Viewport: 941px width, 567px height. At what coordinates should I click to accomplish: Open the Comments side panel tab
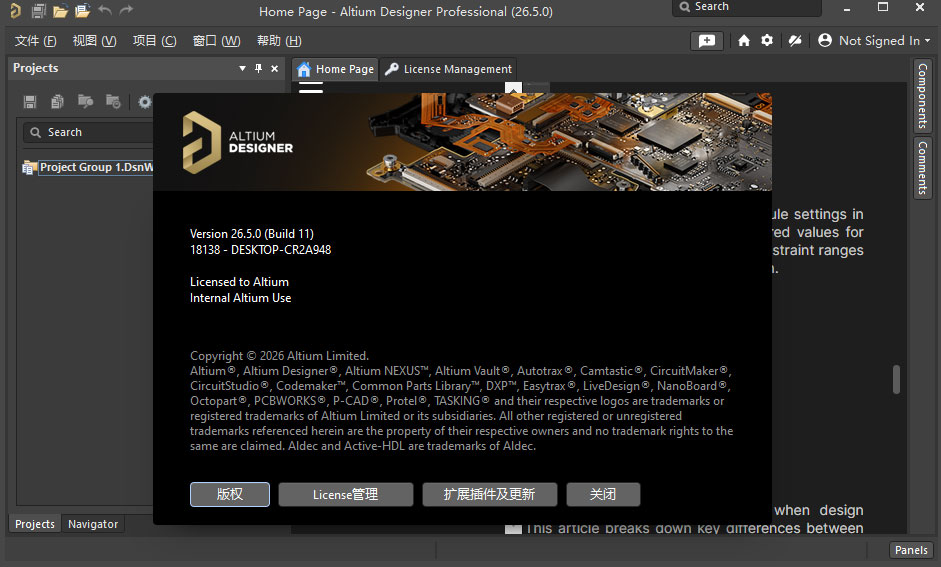pos(922,168)
